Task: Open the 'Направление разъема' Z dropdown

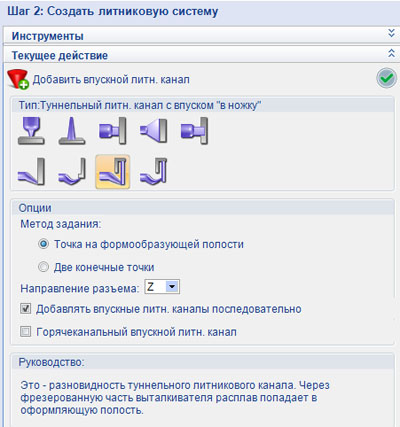Action: [x=162, y=287]
